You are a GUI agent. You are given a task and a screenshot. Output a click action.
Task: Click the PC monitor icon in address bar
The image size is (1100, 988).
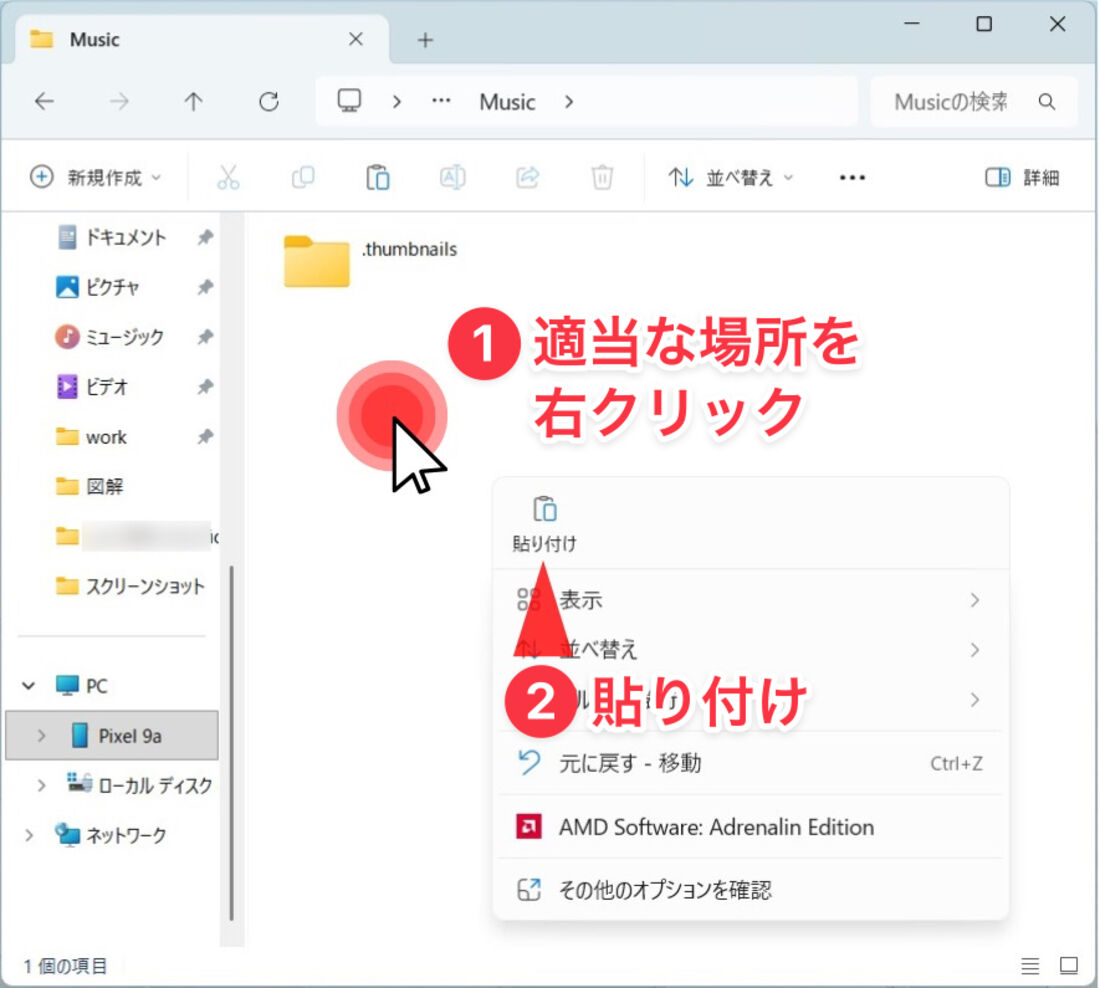click(349, 100)
